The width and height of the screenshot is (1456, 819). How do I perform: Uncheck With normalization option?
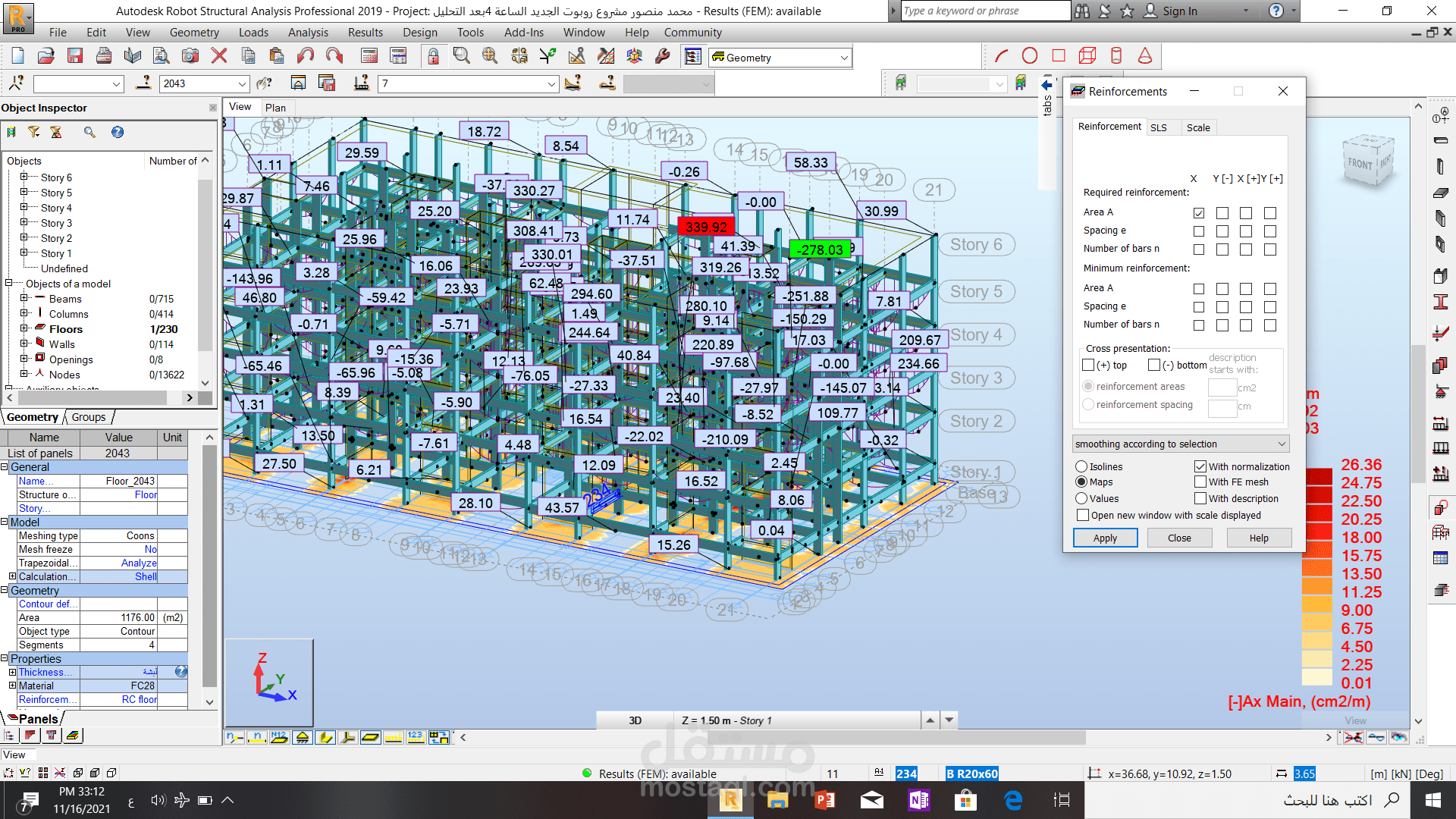tap(1200, 467)
